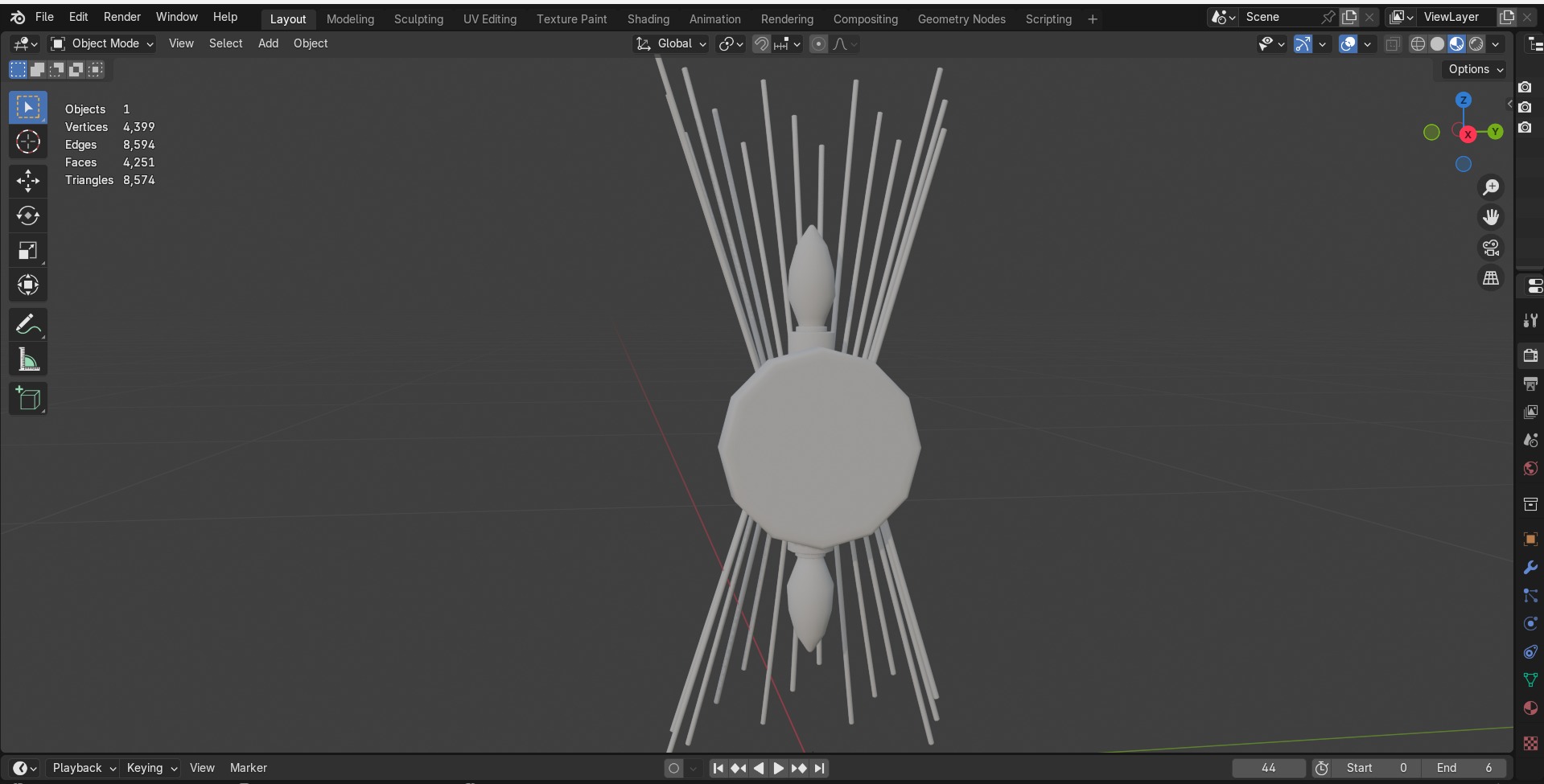The image size is (1544, 784).
Task: Switch to Geometry Nodes workspace
Action: coord(961,18)
